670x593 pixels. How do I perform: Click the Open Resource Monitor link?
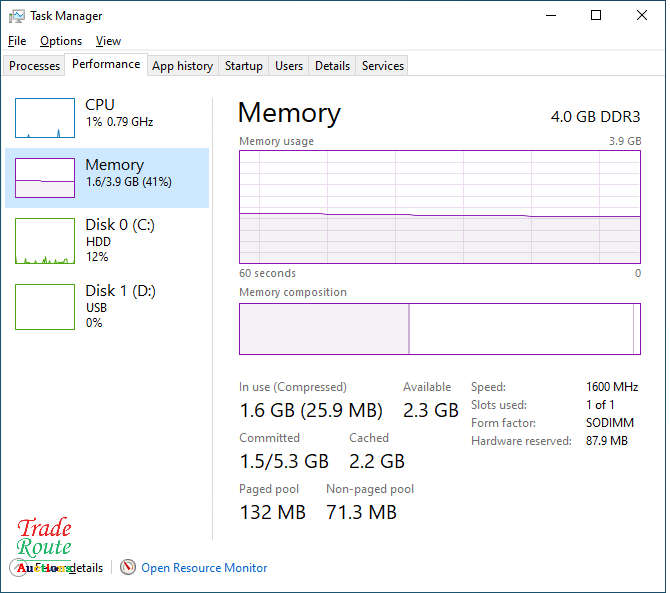coord(204,568)
